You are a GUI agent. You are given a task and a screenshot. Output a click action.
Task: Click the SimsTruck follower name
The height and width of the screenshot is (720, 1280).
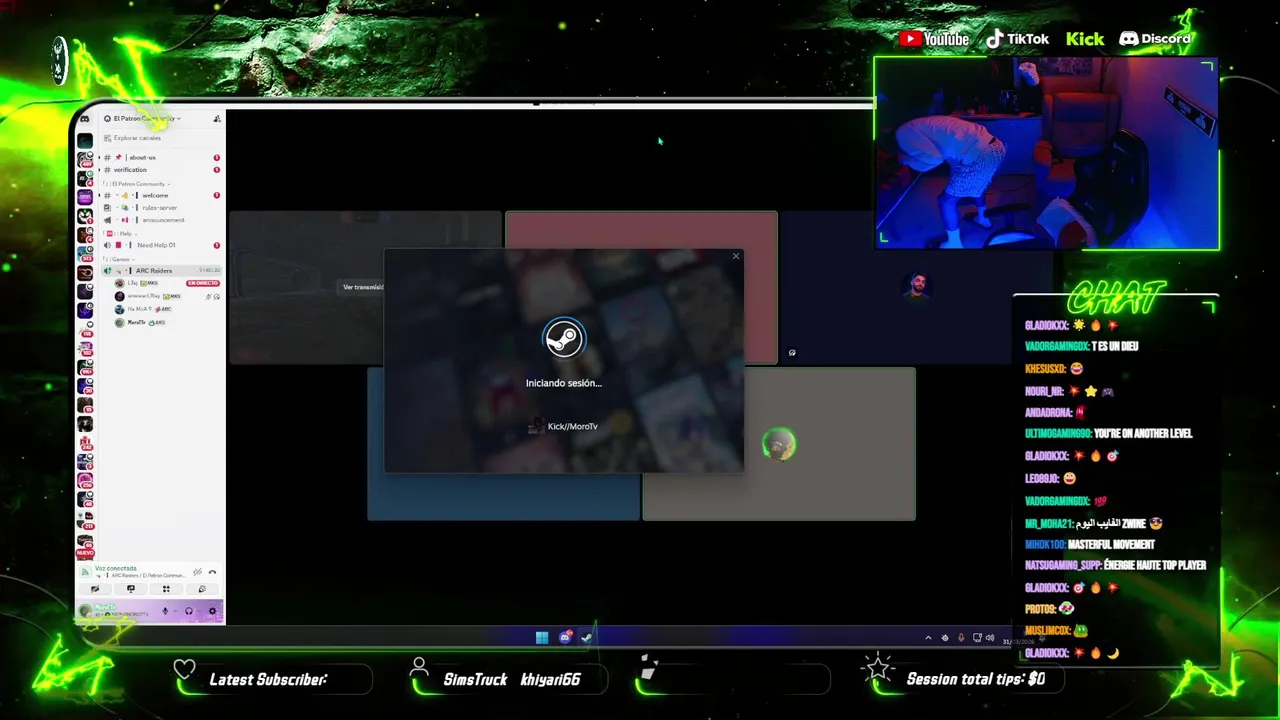tap(475, 679)
